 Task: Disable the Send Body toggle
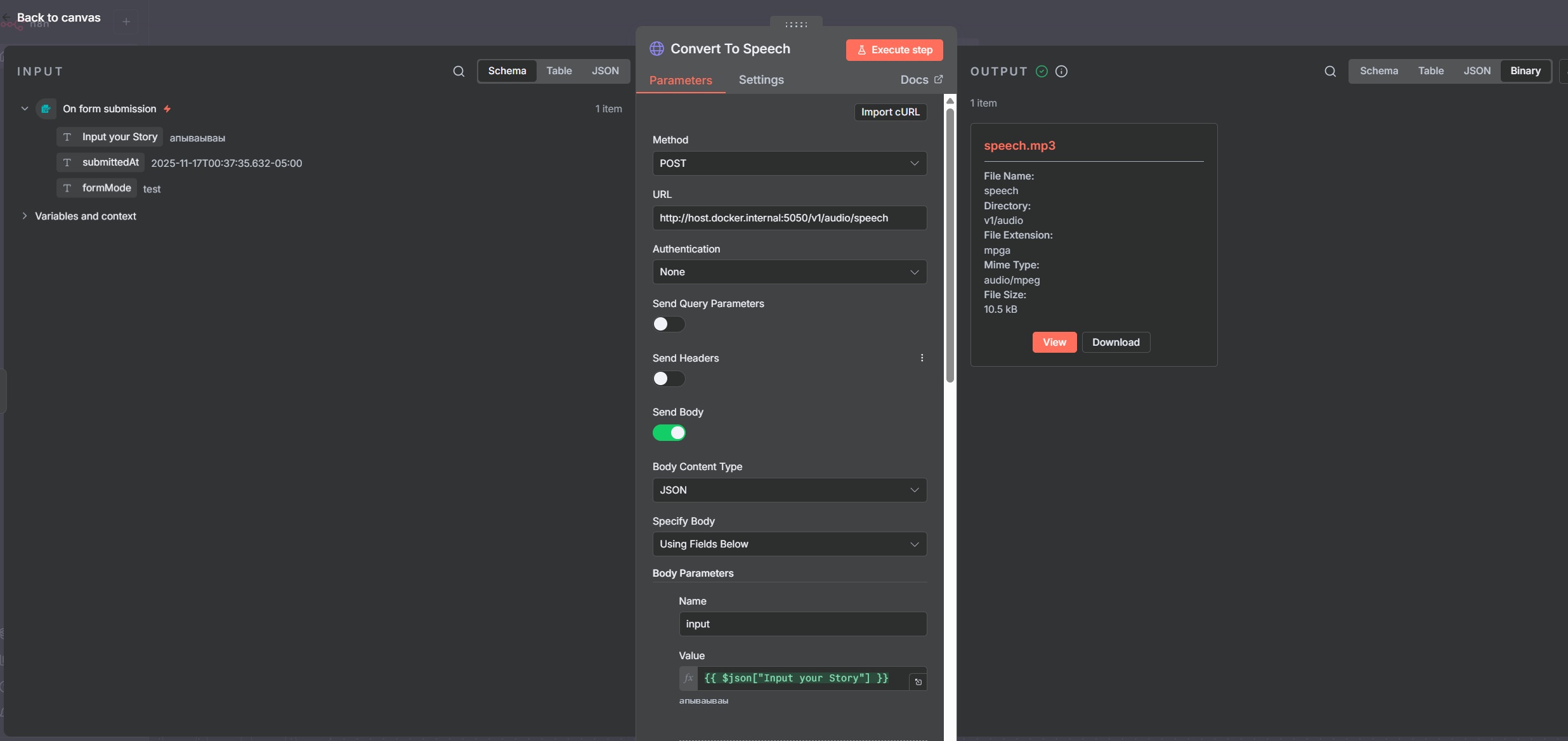click(x=669, y=433)
